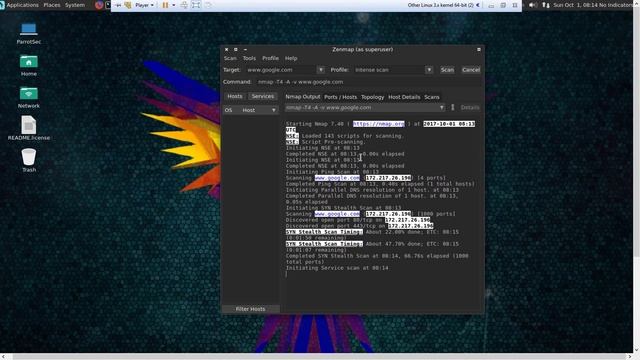Click the Hosts button

click(235, 96)
